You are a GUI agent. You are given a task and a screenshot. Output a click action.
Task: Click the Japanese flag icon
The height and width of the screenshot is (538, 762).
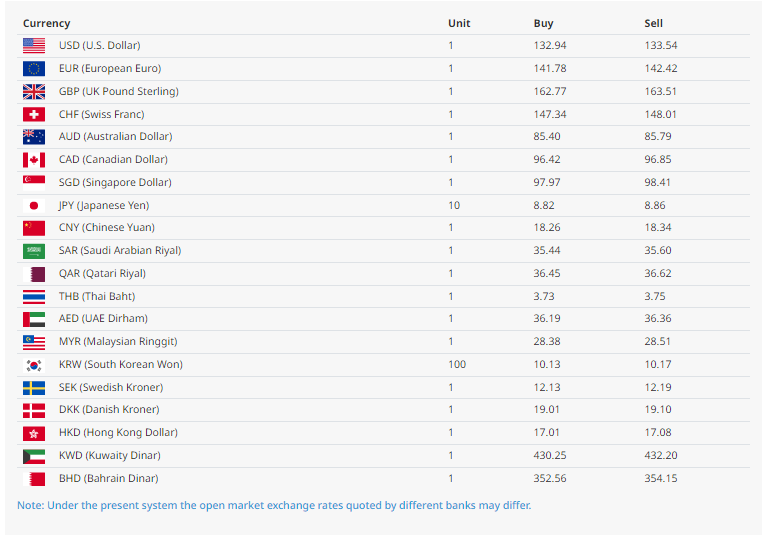click(34, 205)
